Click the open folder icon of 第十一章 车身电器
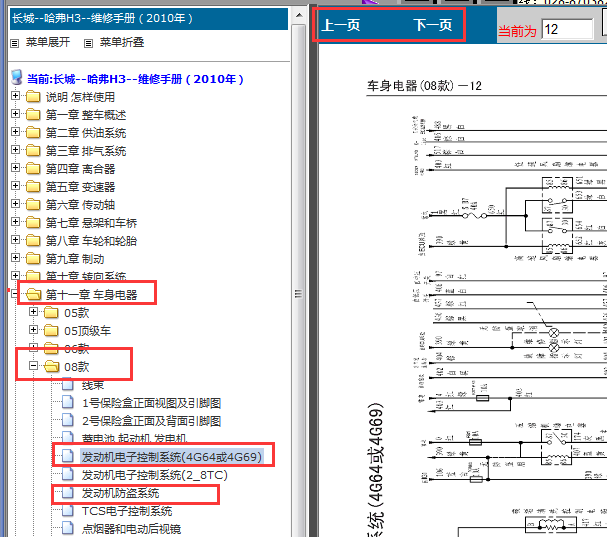 [34, 295]
